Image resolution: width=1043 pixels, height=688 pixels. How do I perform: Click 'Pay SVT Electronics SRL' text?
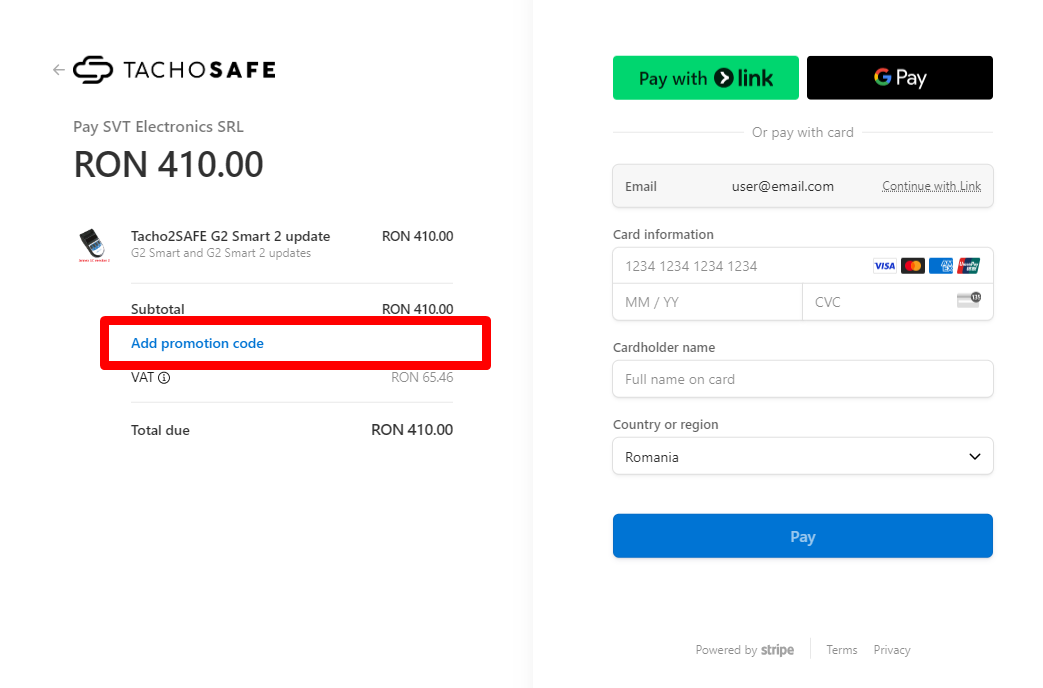[x=158, y=127]
